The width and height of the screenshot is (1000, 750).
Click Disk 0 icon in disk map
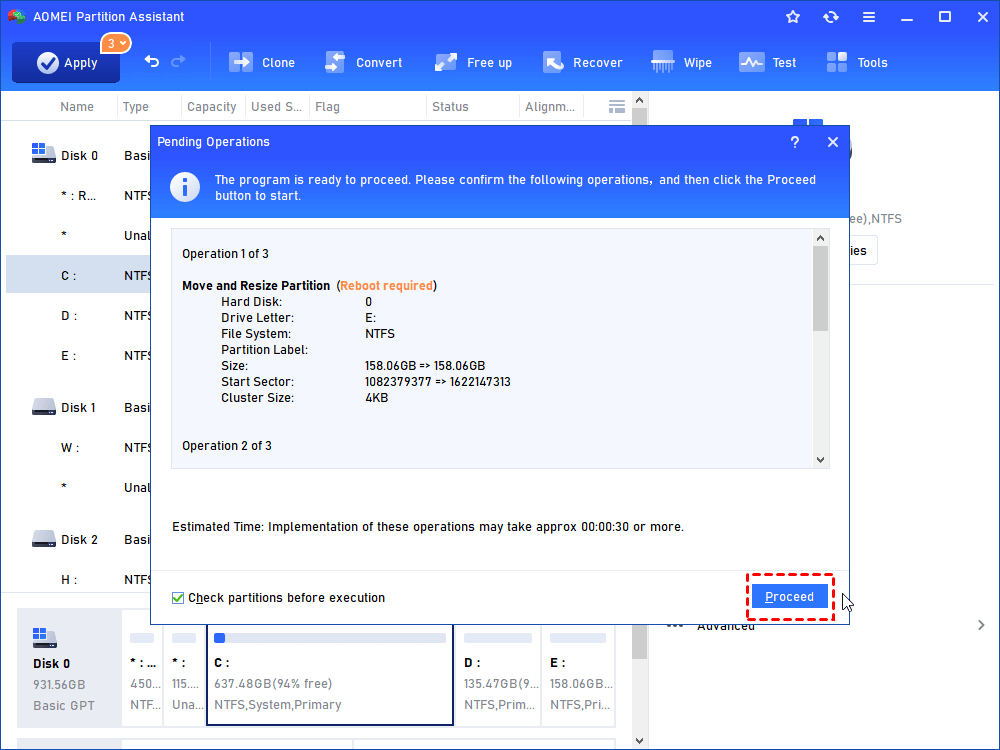click(44, 637)
